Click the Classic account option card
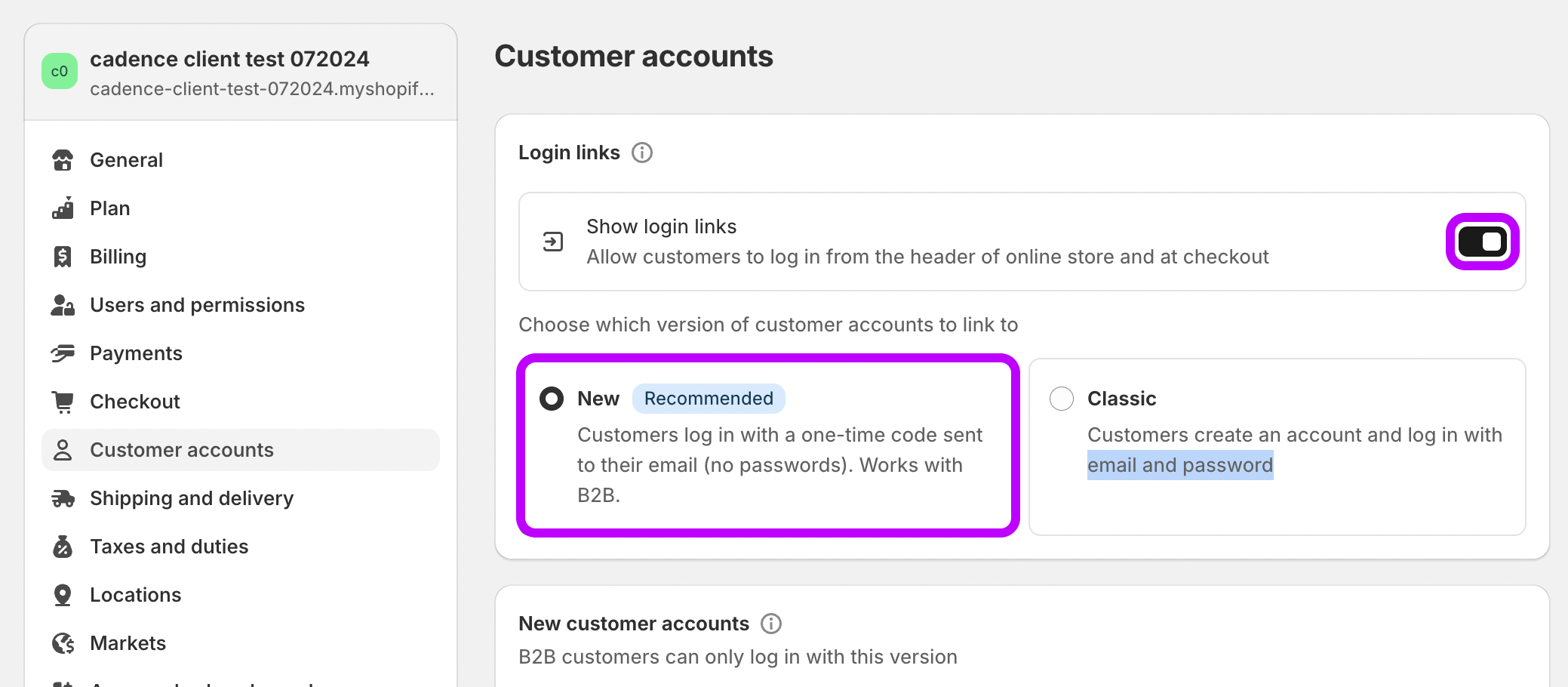This screenshot has height=687, width=1568. [1277, 447]
